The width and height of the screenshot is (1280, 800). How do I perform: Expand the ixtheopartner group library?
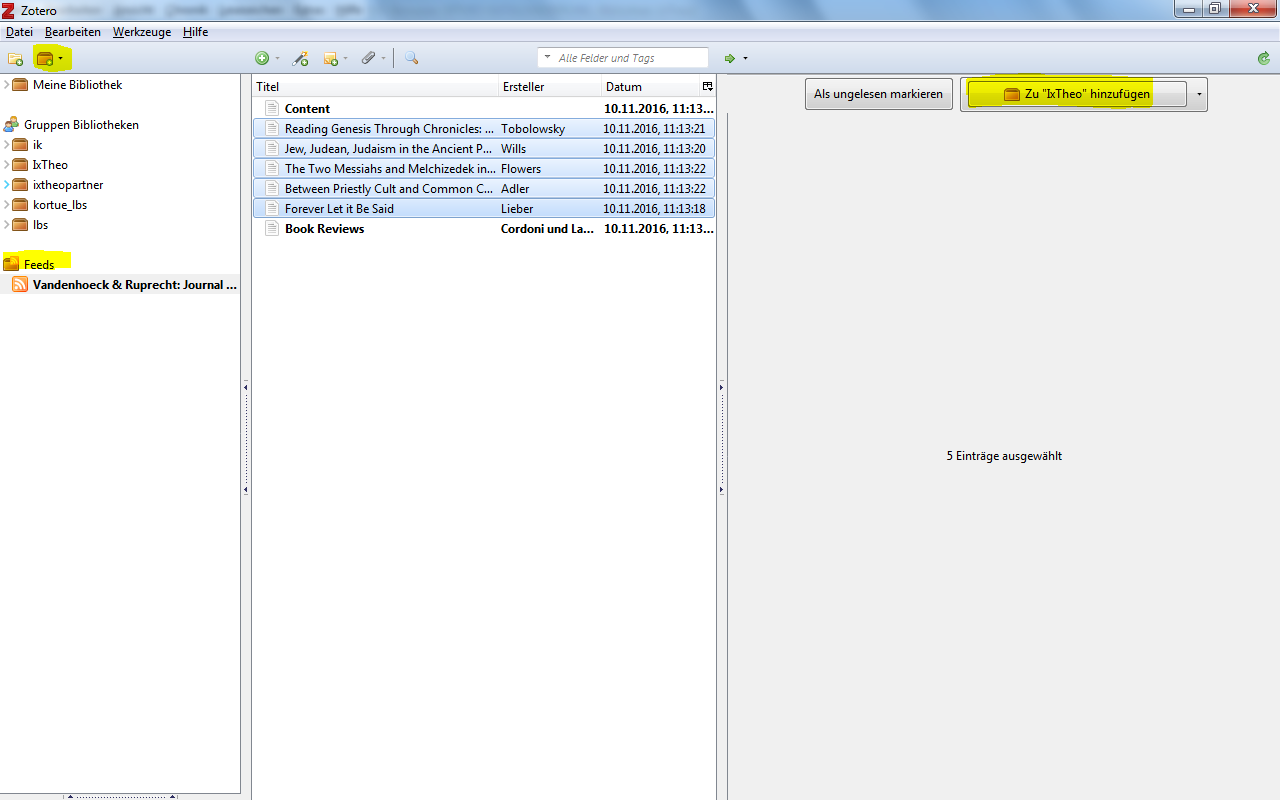pyautogui.click(x=6, y=185)
